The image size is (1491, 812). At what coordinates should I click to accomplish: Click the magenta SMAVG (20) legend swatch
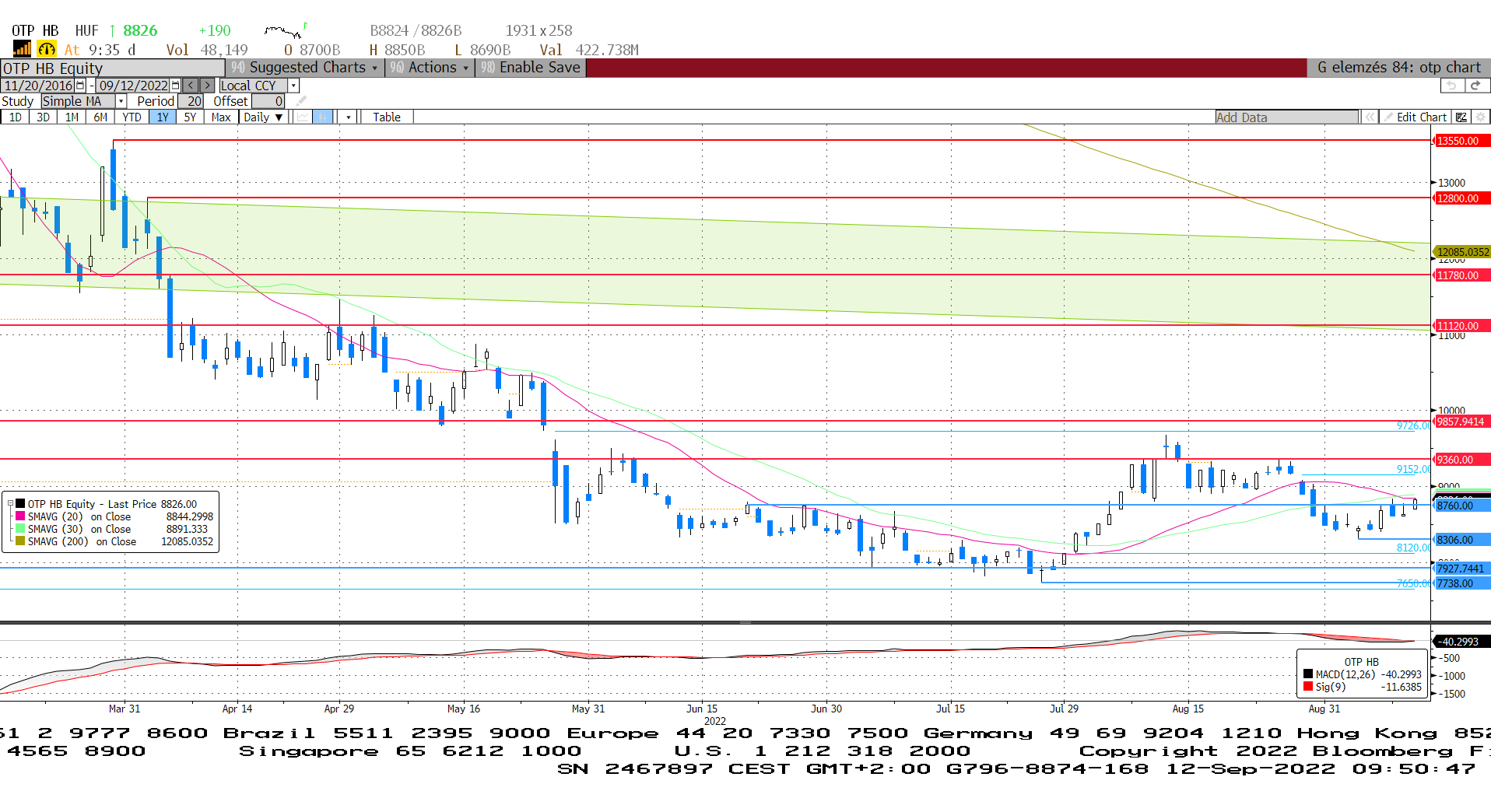coord(20,516)
